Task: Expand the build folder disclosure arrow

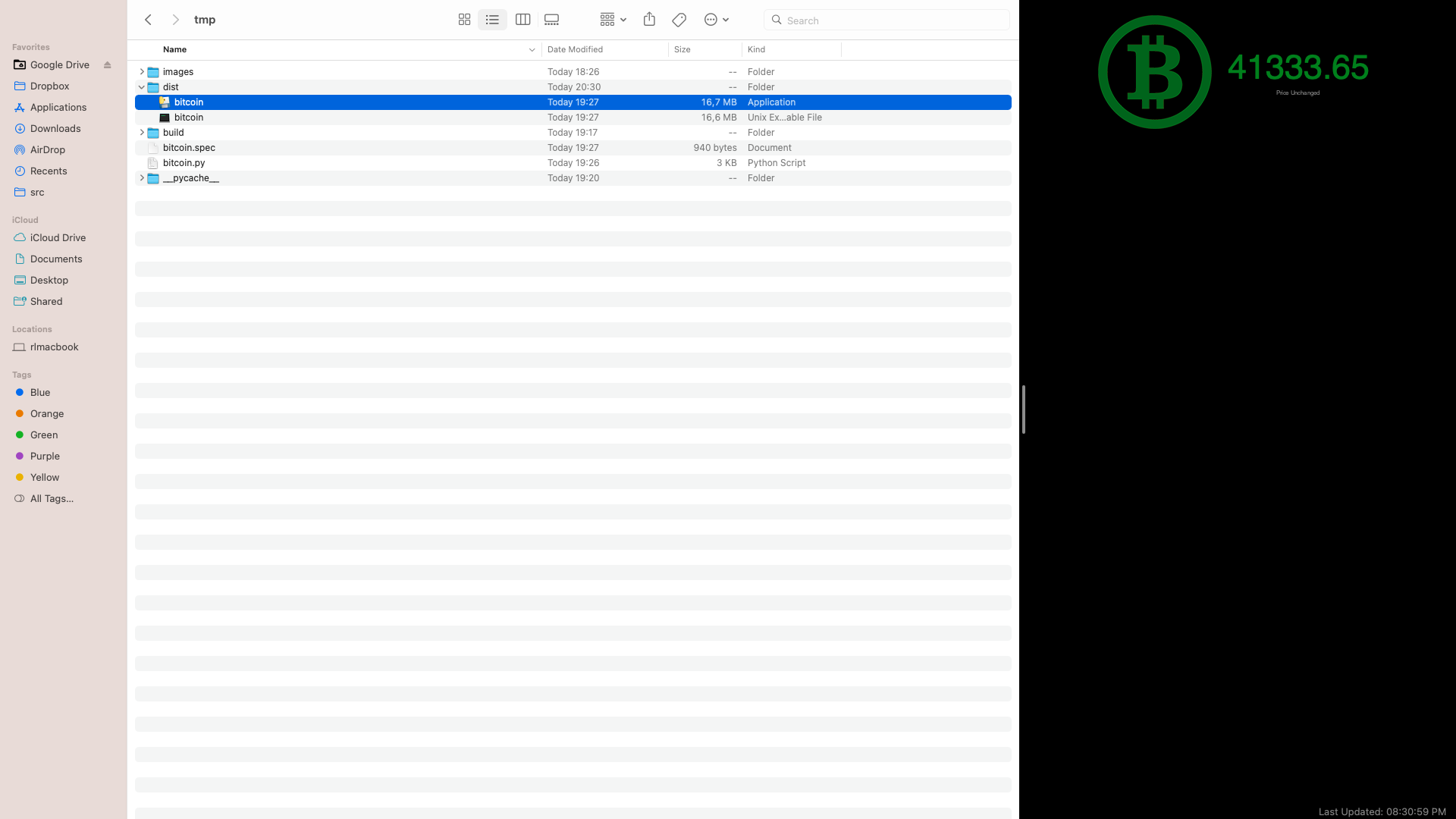Action: [x=142, y=133]
